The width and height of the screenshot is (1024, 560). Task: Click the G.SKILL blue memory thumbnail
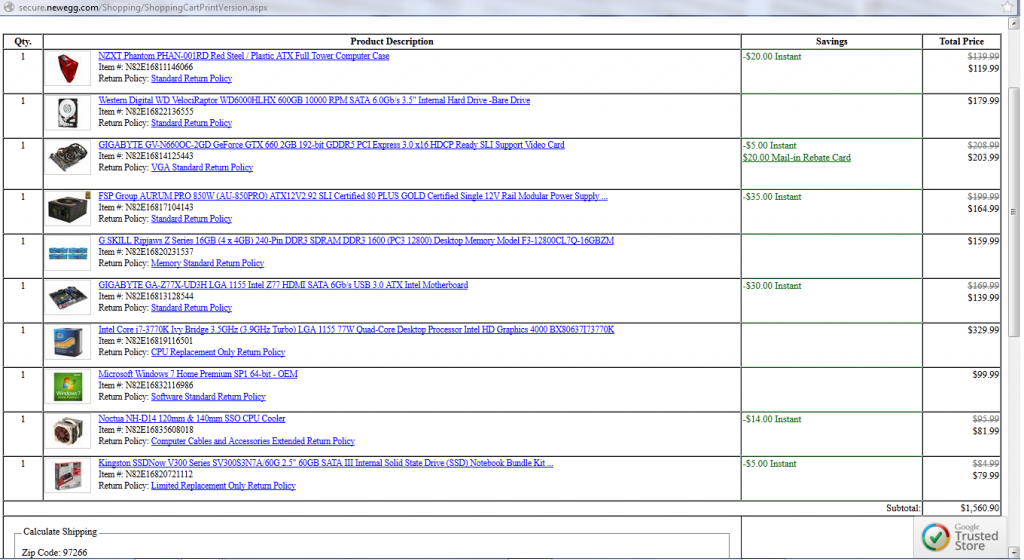68,254
